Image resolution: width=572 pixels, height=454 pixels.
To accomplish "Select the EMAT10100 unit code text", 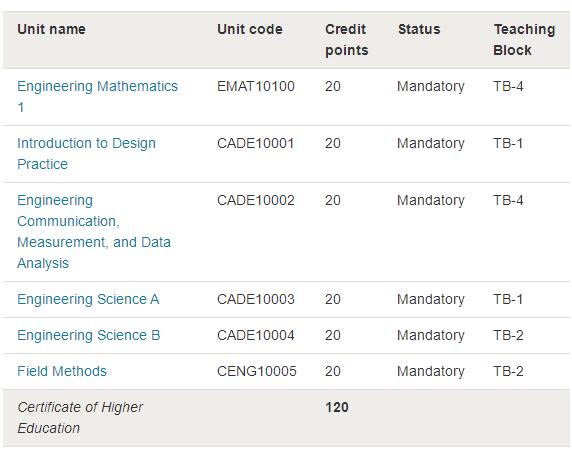I will (x=256, y=86).
